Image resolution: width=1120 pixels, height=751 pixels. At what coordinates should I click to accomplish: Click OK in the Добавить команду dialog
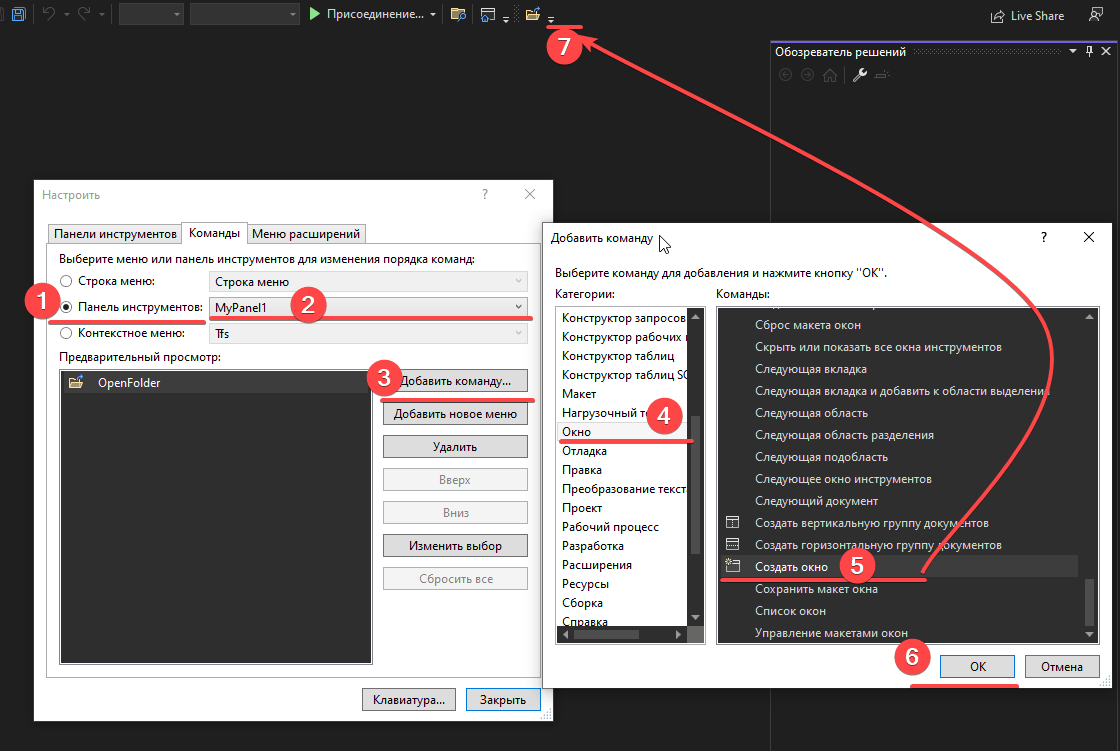coord(977,666)
